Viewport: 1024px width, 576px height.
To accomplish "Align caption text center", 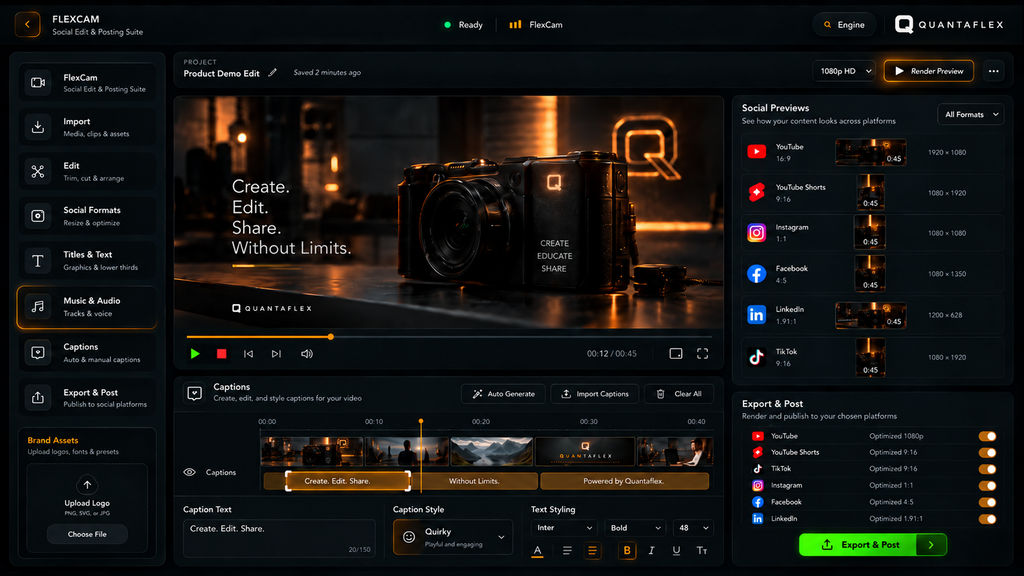I will (x=592, y=551).
